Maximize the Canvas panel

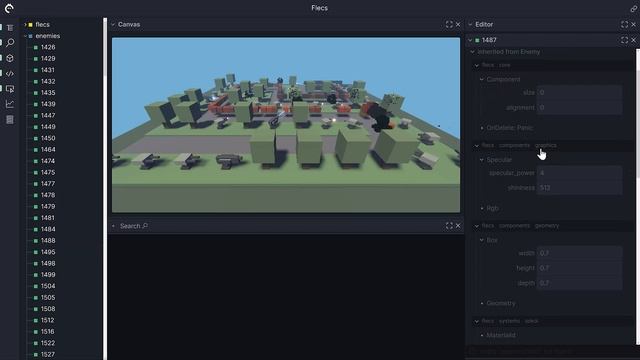(x=449, y=24)
